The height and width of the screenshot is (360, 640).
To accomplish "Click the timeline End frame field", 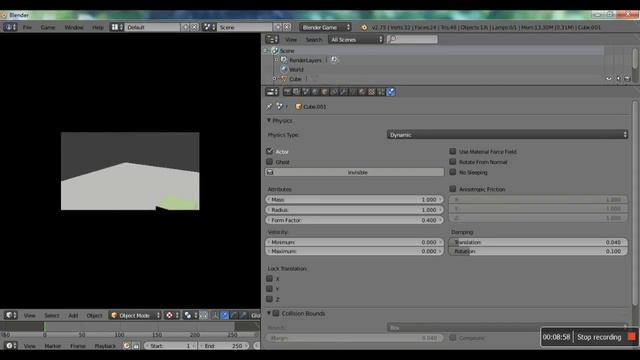I will pos(223,346).
